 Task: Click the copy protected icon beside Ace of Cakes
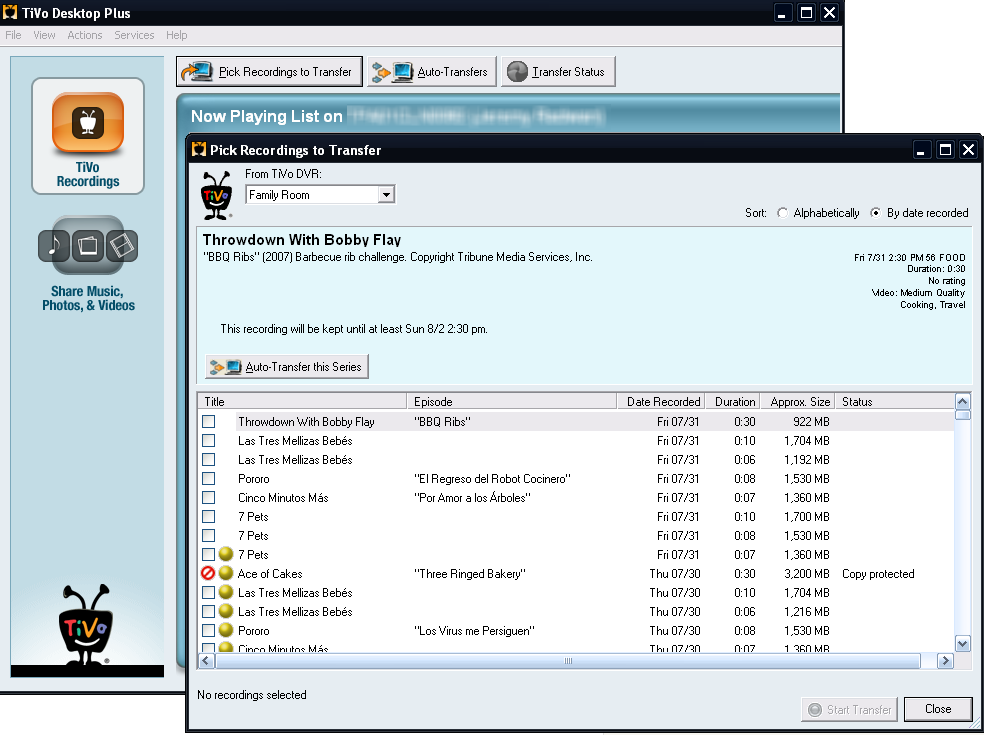coord(208,573)
